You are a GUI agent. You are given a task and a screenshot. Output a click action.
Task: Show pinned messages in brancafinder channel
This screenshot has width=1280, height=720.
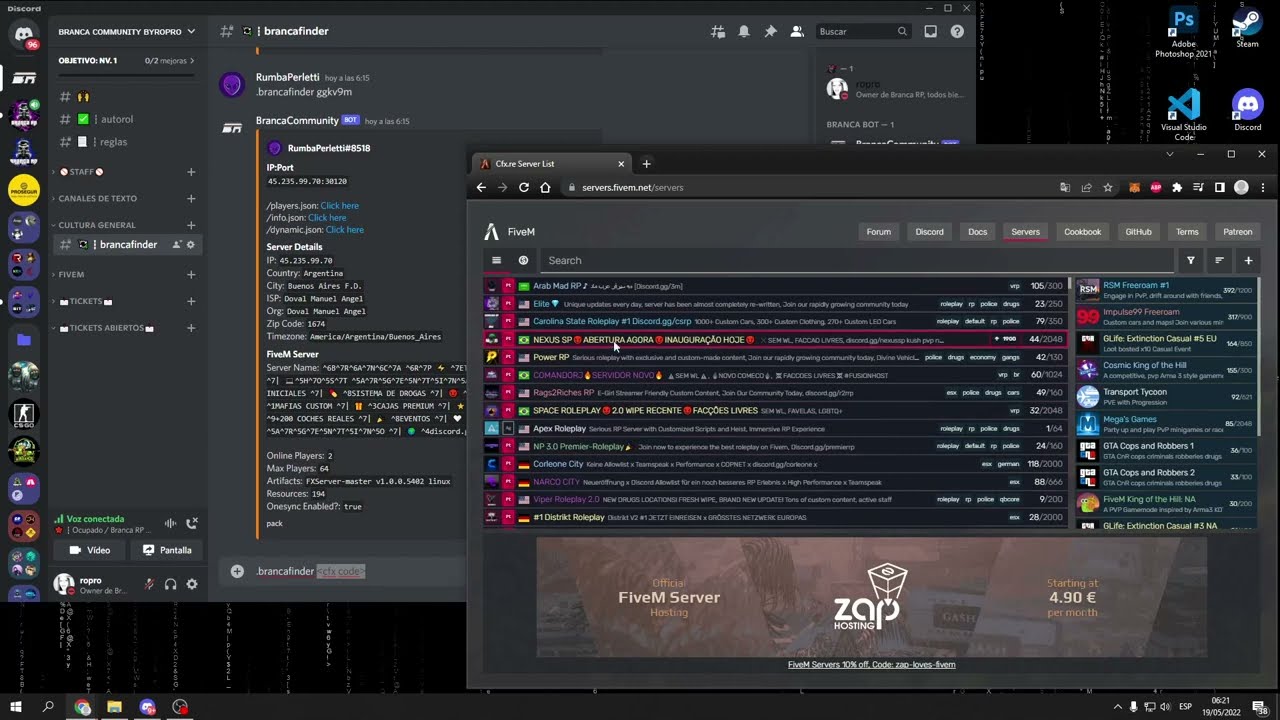coord(770,31)
